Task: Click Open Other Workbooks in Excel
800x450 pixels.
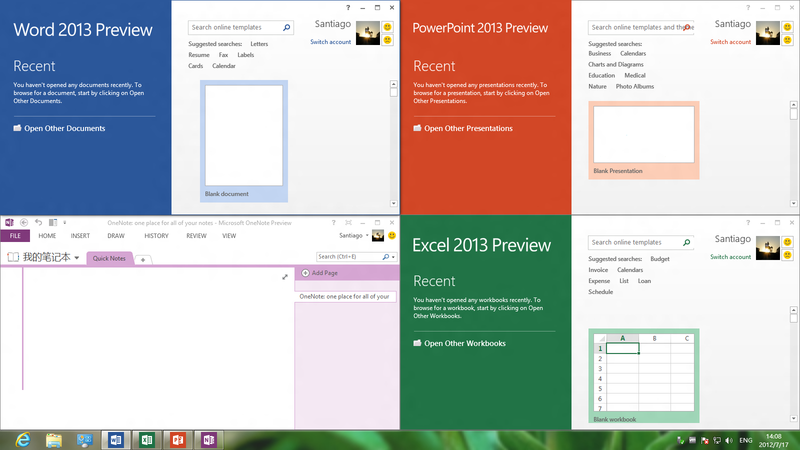Action: (x=460, y=343)
